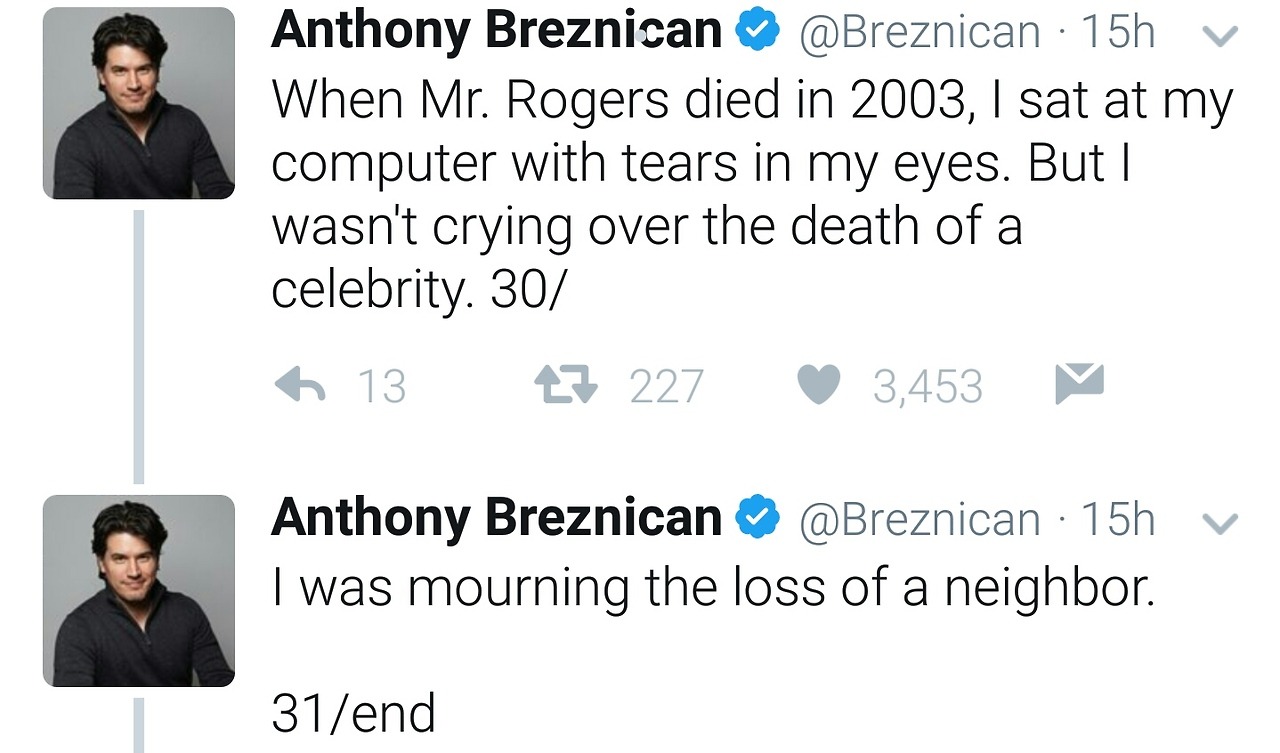Open profile photo beside the Mr. Rogers tweet
1280x753 pixels.
pyautogui.click(x=138, y=103)
